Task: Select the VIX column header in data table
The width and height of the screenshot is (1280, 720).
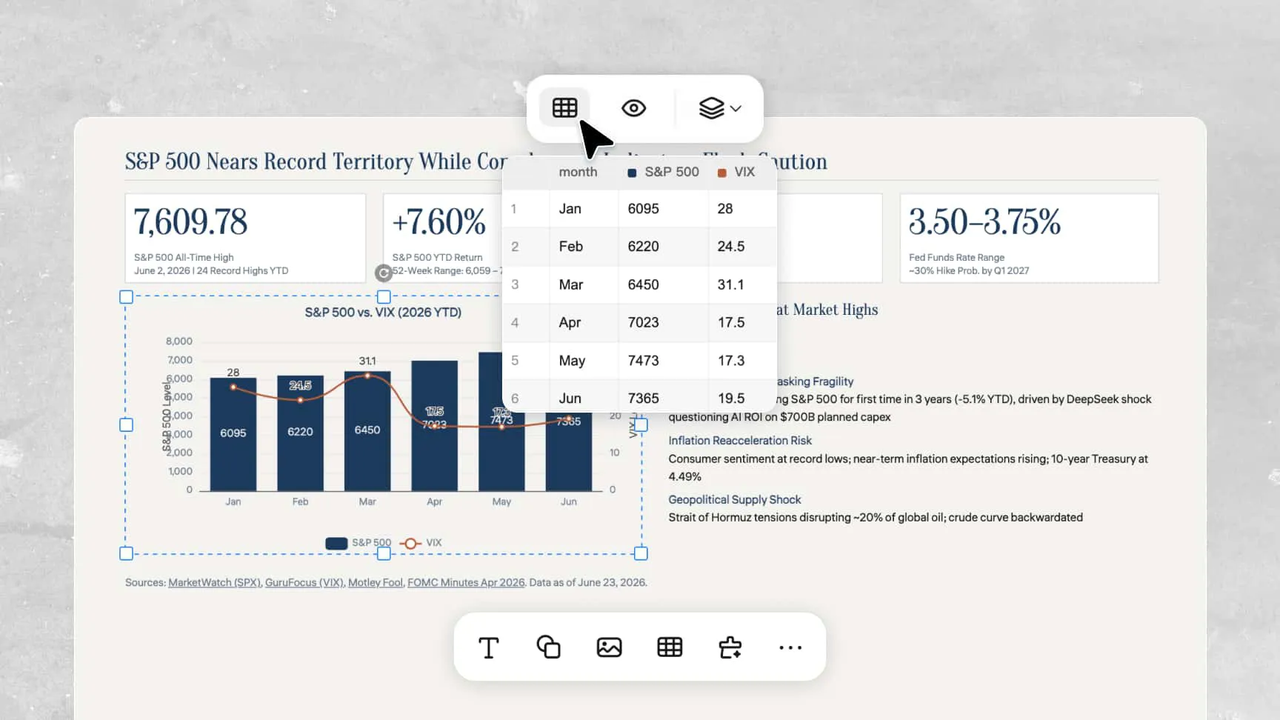Action: click(x=742, y=172)
